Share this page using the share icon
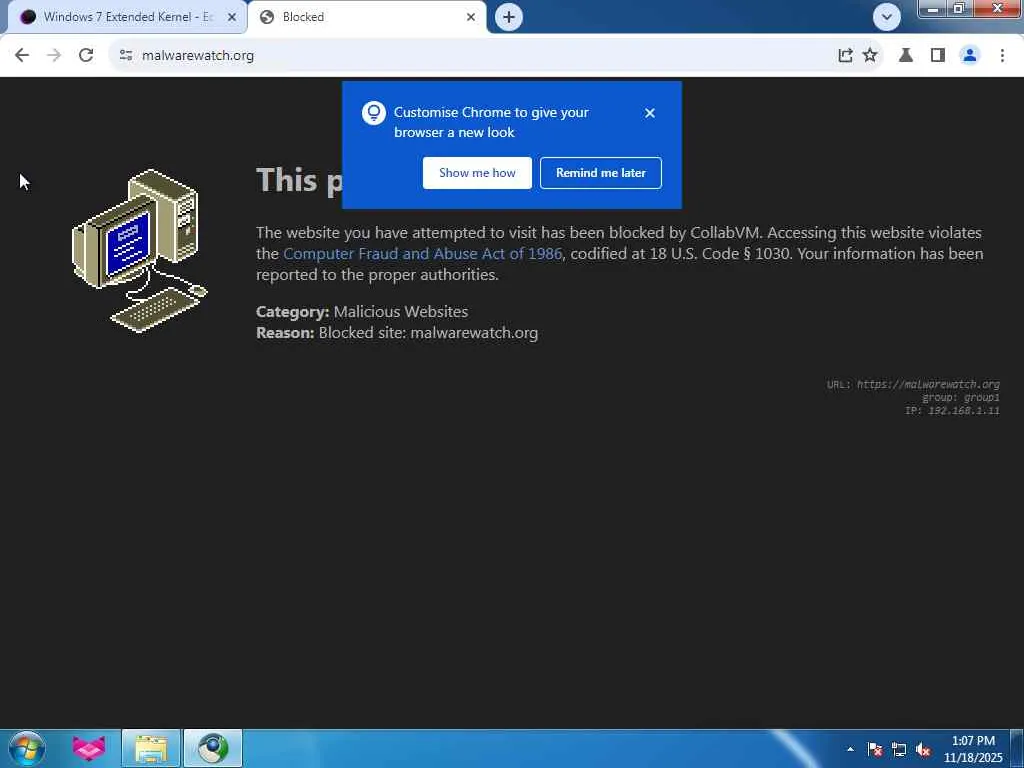Screen dimensions: 1024x768 pos(845,56)
